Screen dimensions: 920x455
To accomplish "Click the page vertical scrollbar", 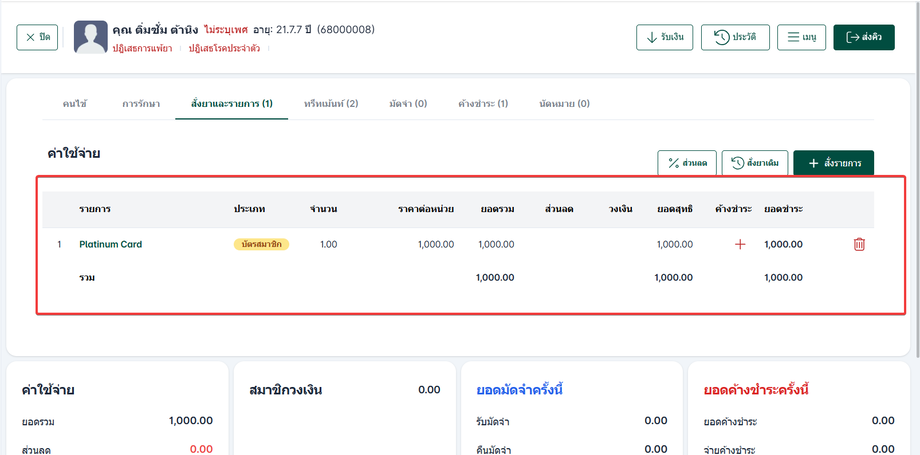I will (x=918, y=179).
